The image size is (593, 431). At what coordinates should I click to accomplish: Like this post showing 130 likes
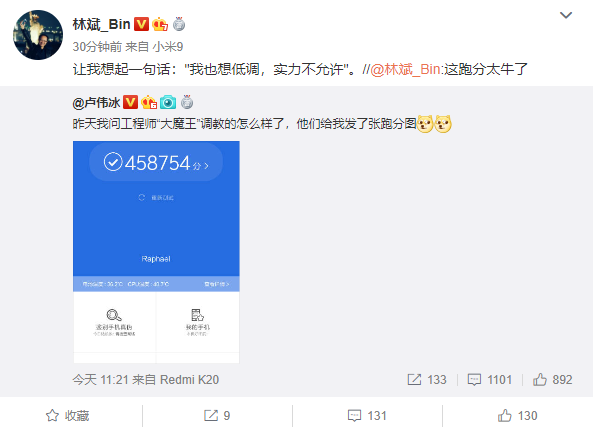pyautogui.click(x=517, y=416)
